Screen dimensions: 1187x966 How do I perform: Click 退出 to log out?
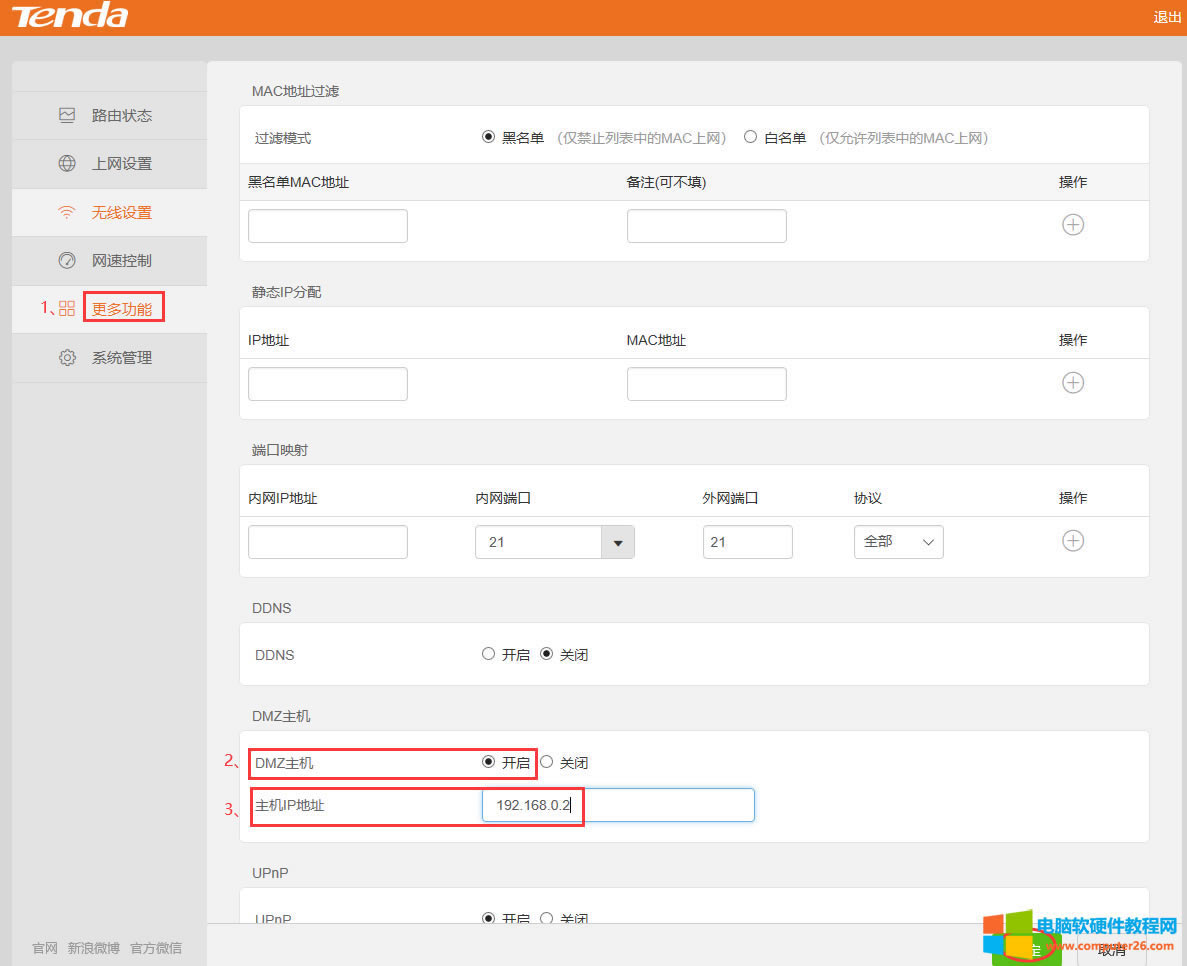[1166, 16]
